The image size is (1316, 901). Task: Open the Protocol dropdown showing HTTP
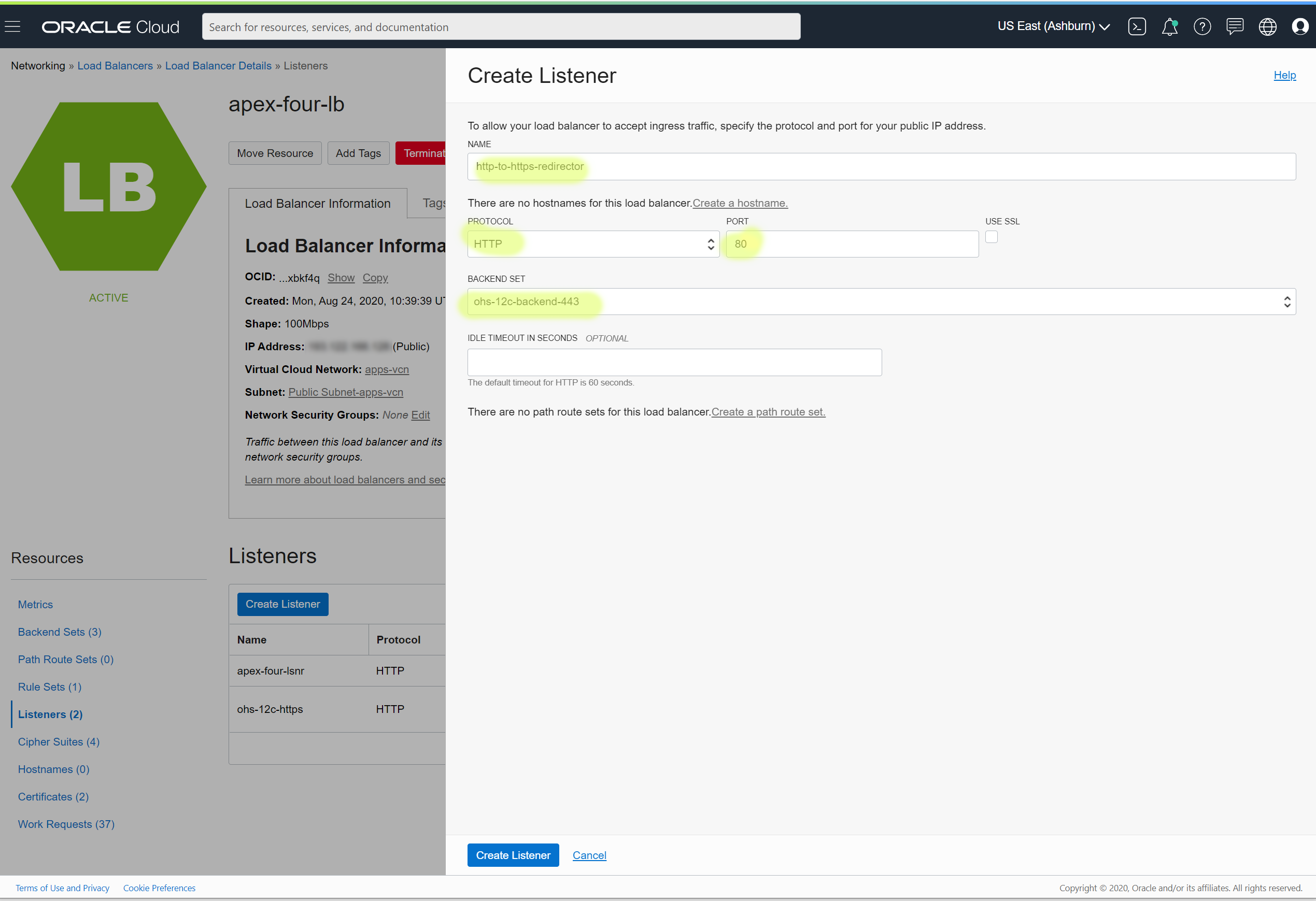tap(593, 244)
